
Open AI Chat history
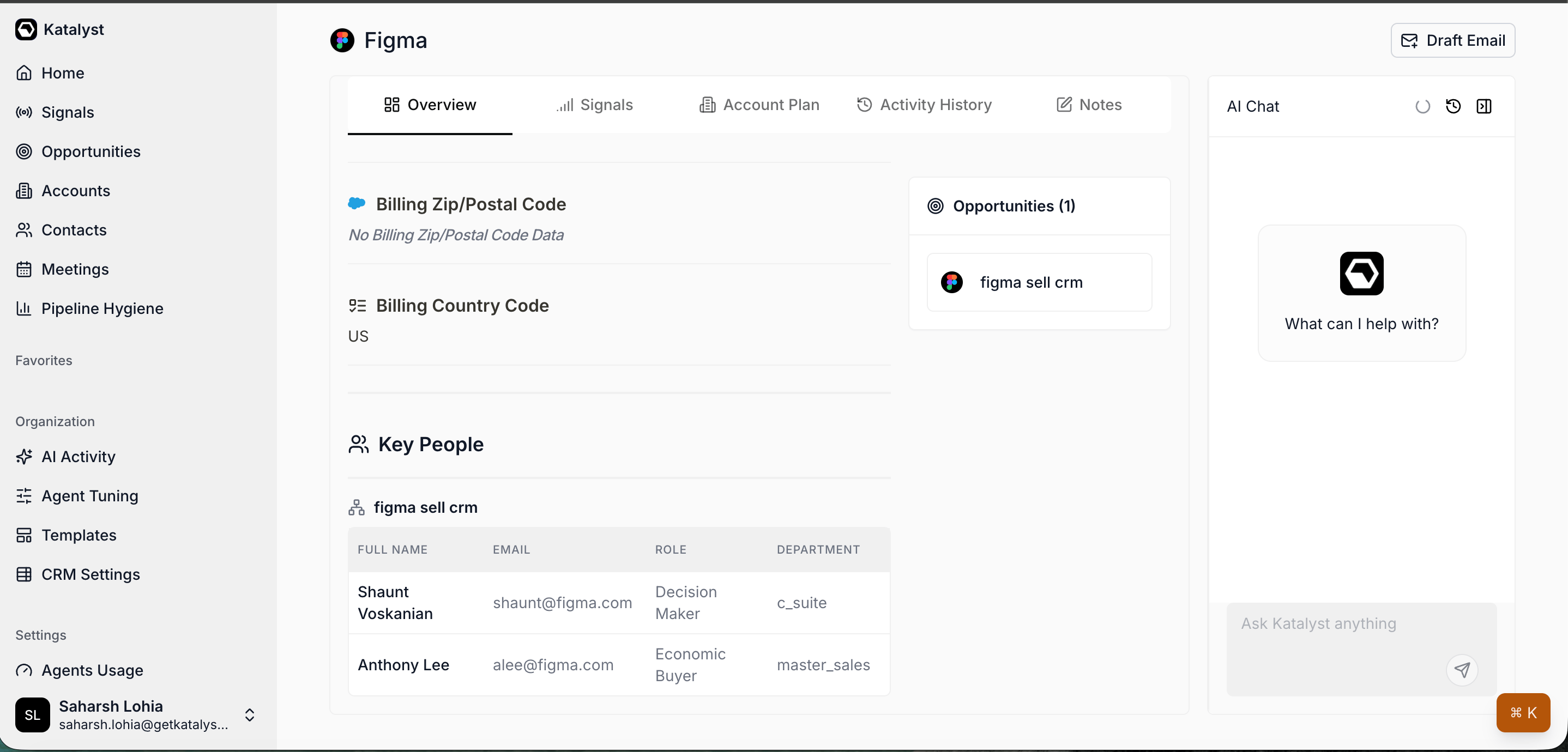[1453, 106]
